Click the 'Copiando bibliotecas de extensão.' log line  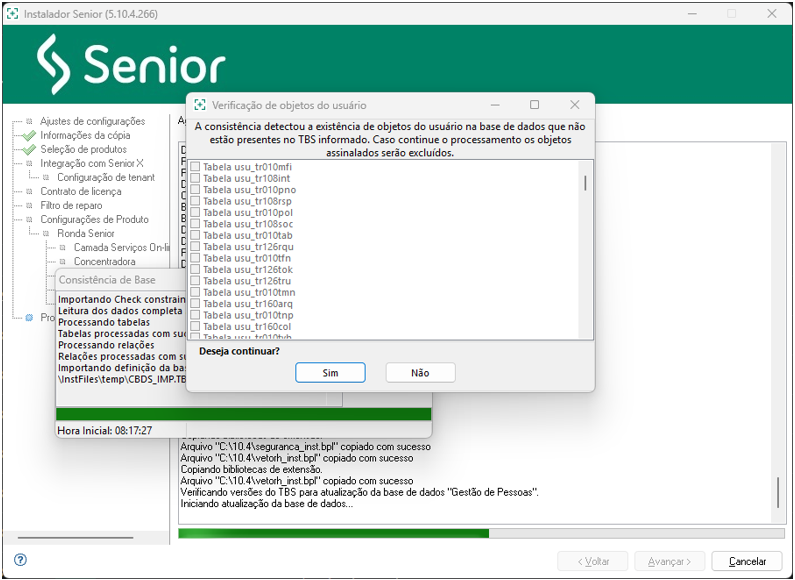(251, 469)
